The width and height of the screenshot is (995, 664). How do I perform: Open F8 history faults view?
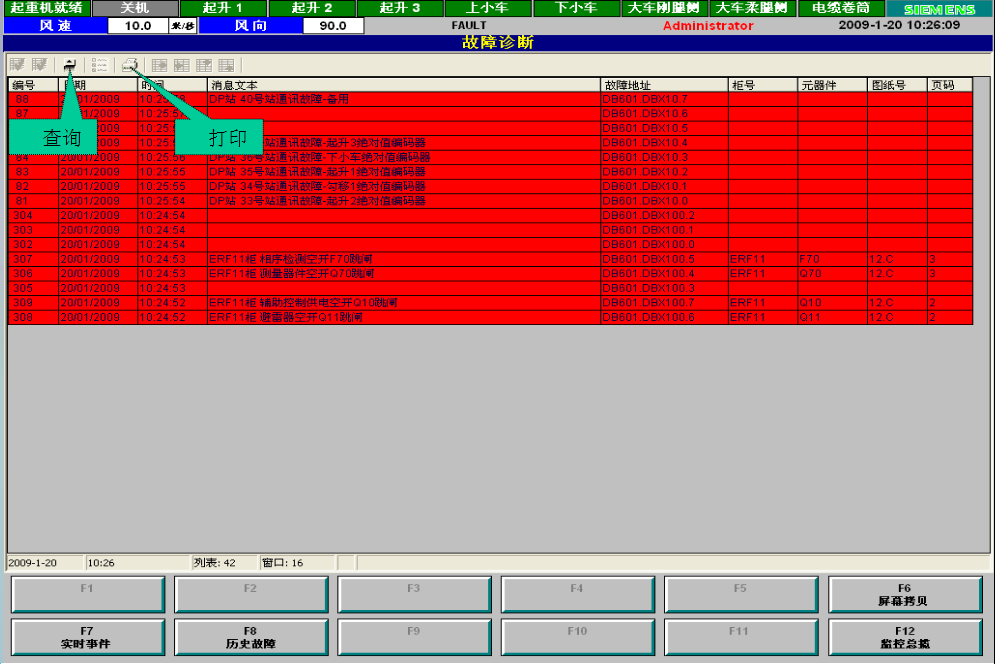(x=250, y=637)
